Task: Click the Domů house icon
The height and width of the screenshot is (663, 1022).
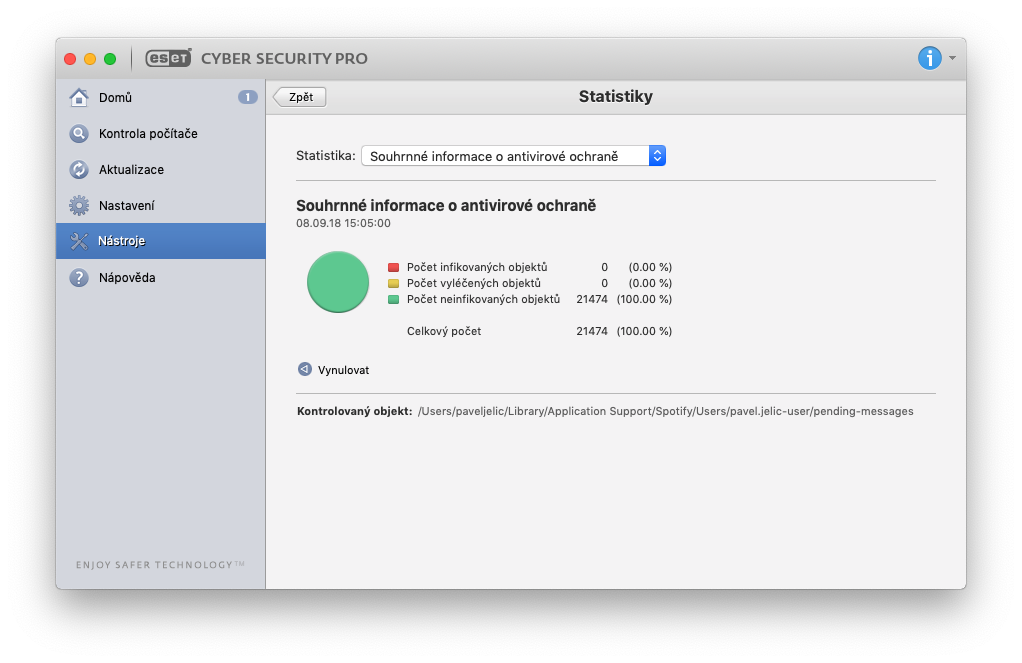Action: [x=79, y=98]
